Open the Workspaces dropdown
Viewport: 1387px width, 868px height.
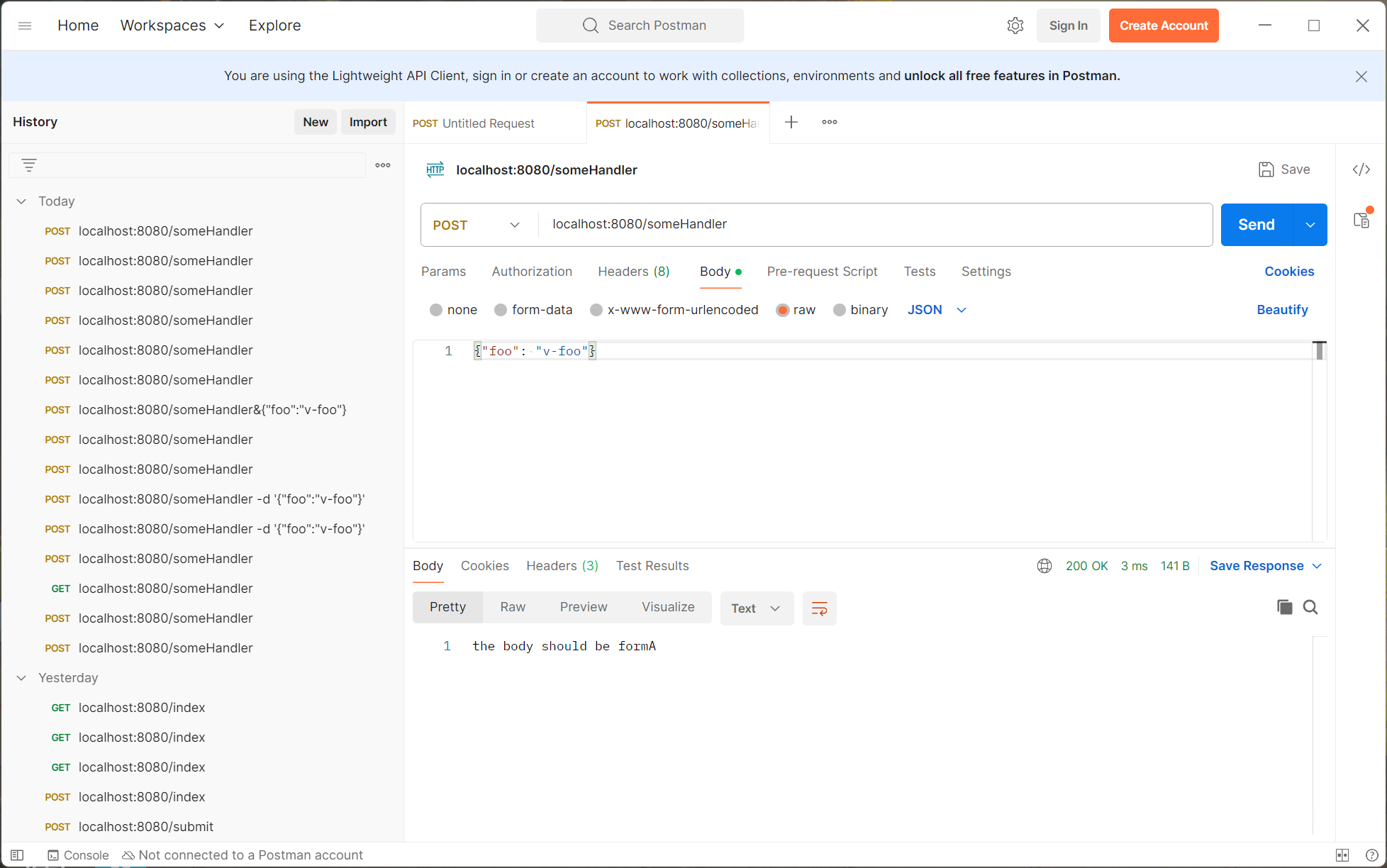pos(172,26)
